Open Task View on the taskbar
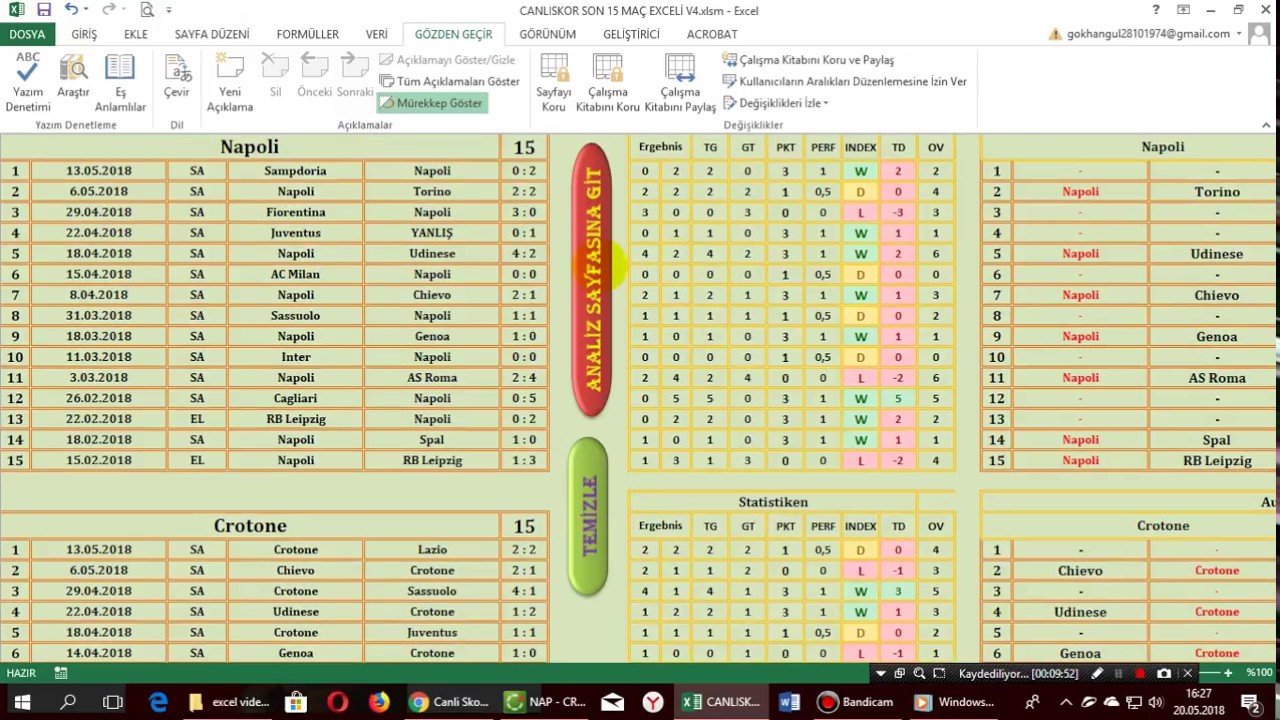Image resolution: width=1280 pixels, height=720 pixels. [113, 702]
